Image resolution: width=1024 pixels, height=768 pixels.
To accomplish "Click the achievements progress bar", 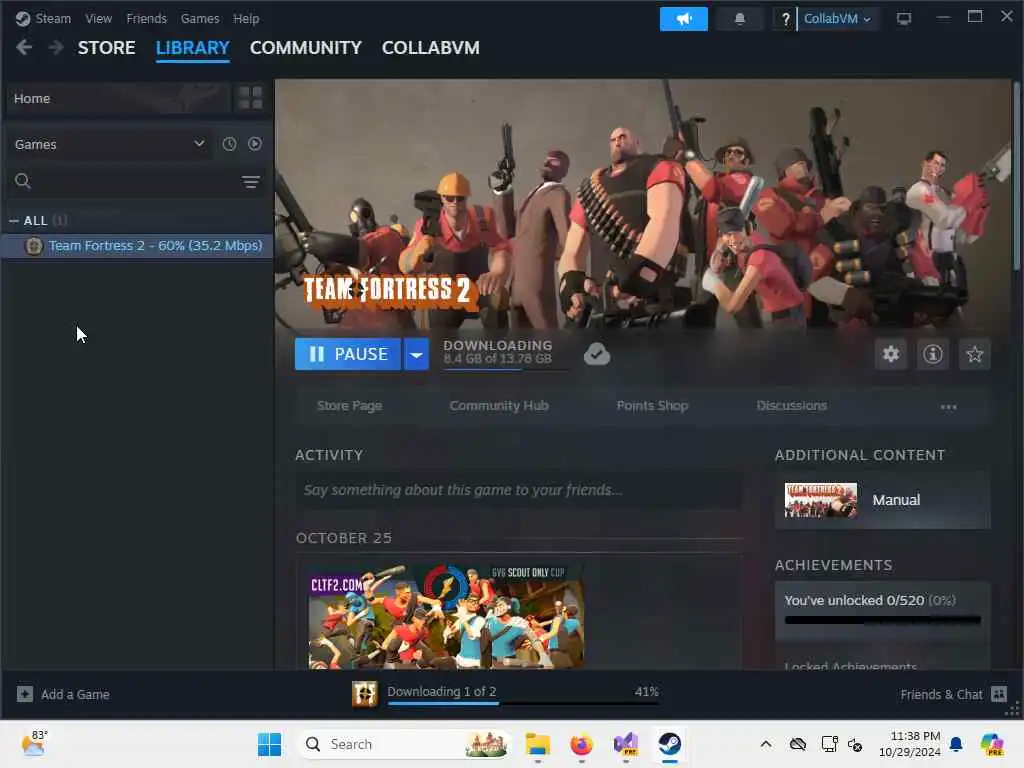I will (x=882, y=620).
